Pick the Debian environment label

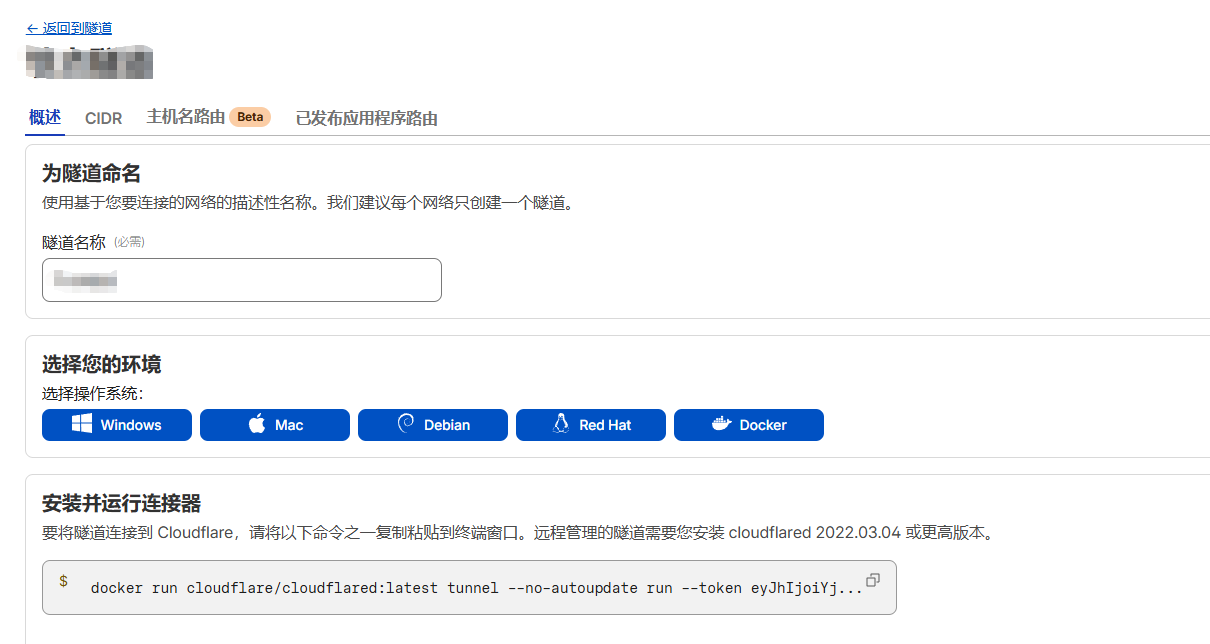tap(447, 425)
